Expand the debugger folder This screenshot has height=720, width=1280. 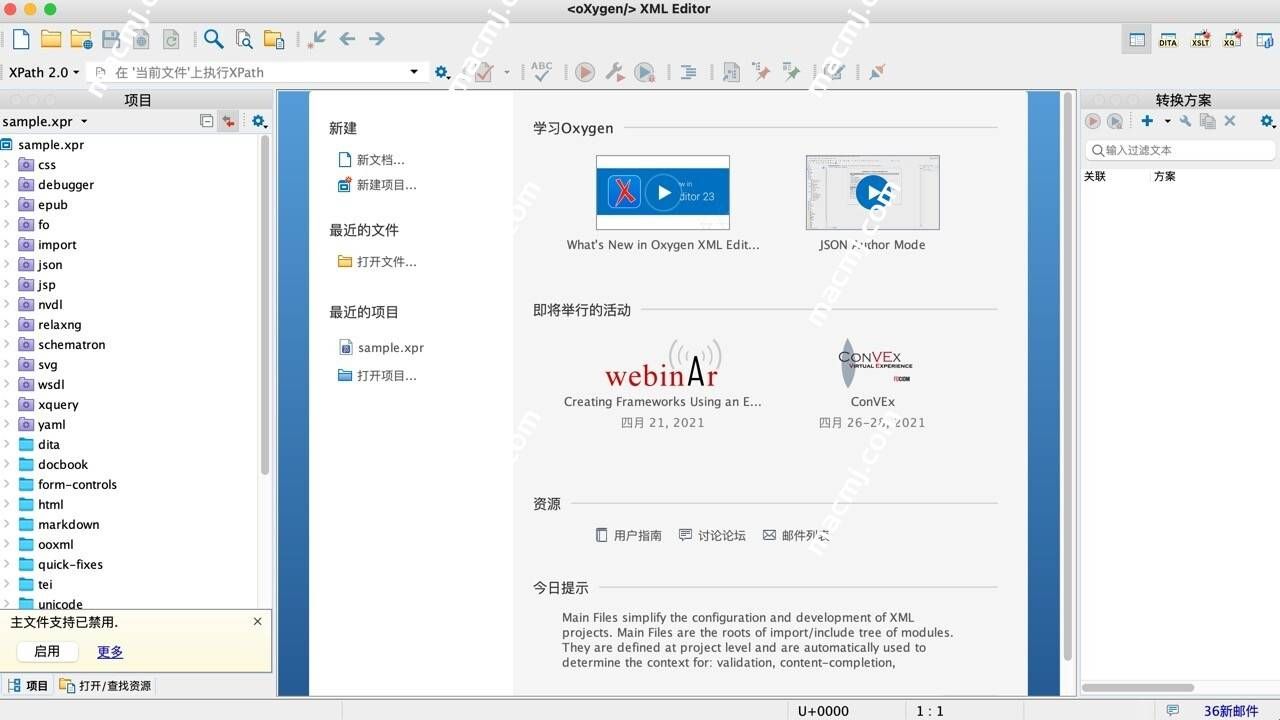[7, 184]
